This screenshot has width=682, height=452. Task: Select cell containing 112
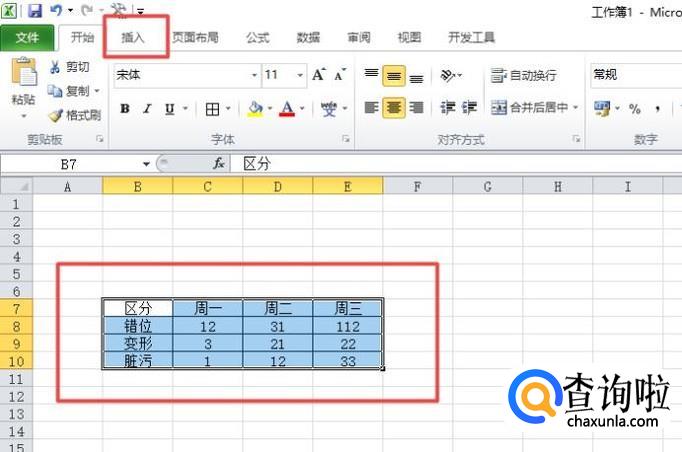(x=347, y=326)
